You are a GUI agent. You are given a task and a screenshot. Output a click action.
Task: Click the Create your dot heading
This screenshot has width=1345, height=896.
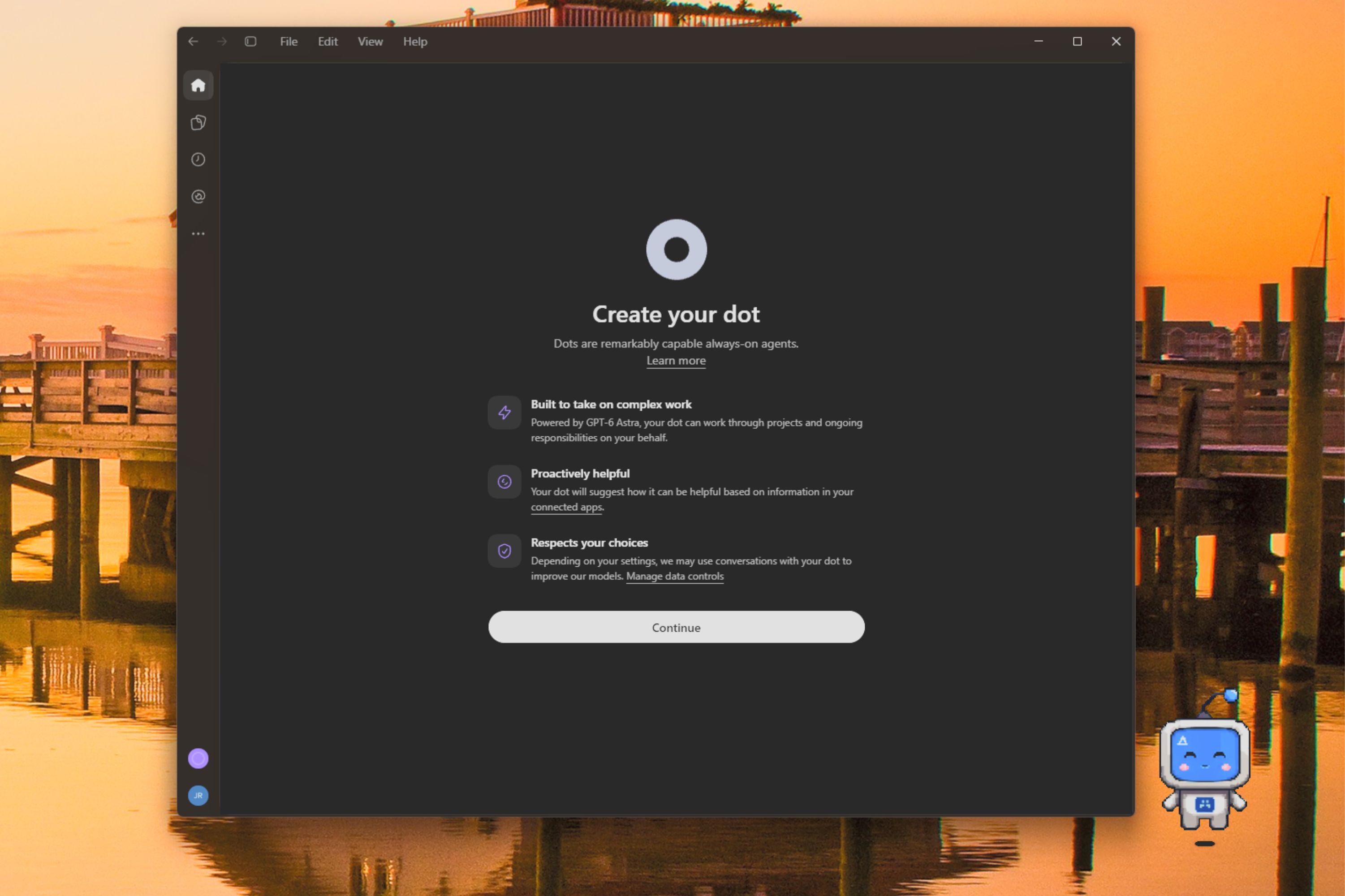(676, 314)
